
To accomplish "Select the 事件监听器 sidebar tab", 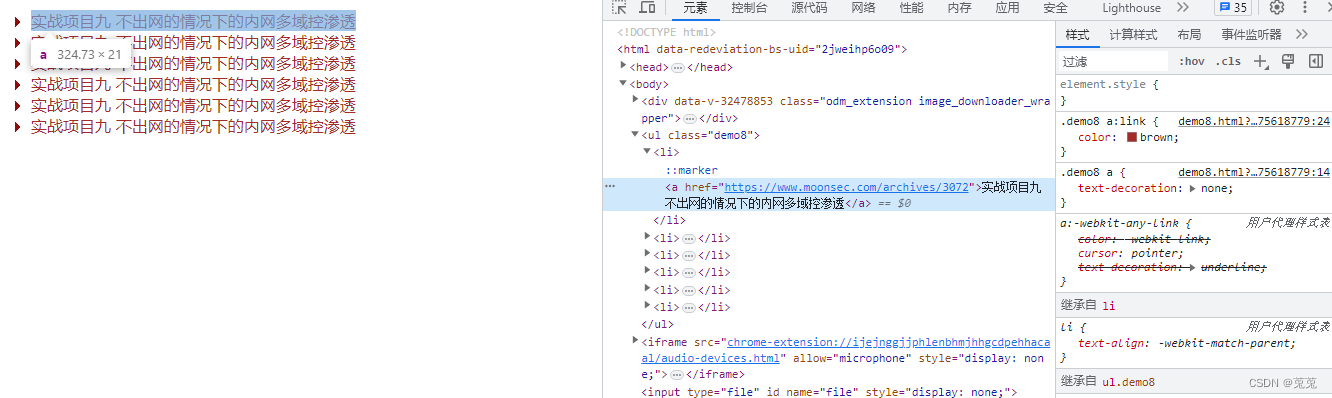I will point(1251,34).
